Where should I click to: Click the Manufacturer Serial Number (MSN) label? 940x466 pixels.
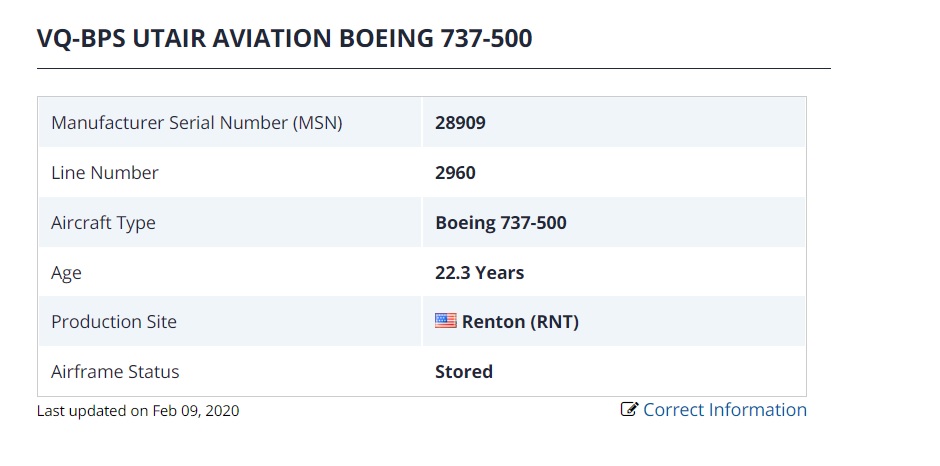pyautogui.click(x=197, y=123)
